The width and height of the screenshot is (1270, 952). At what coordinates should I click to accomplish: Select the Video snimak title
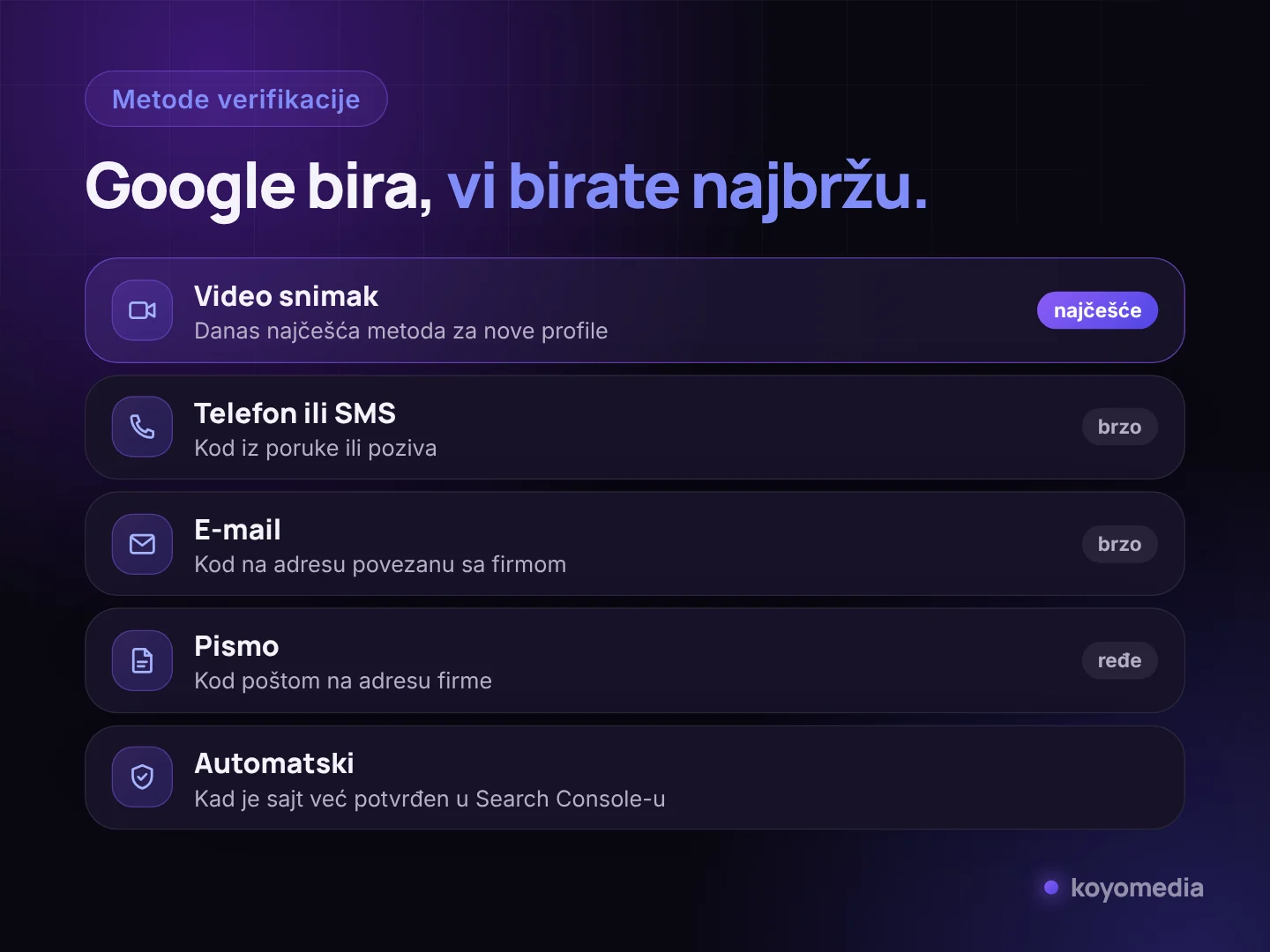pos(286,296)
